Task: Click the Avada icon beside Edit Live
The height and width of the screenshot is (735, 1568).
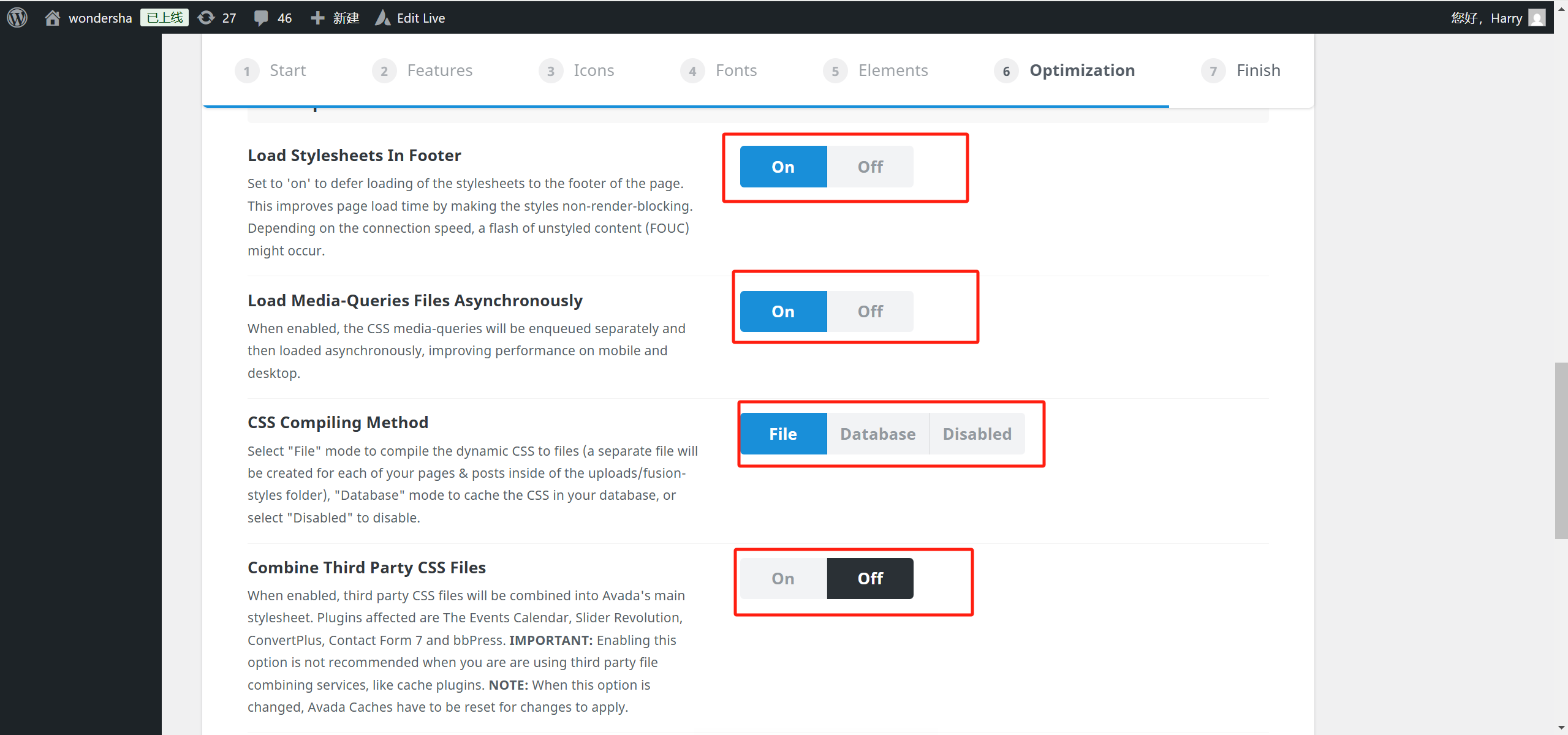Action: (x=382, y=17)
